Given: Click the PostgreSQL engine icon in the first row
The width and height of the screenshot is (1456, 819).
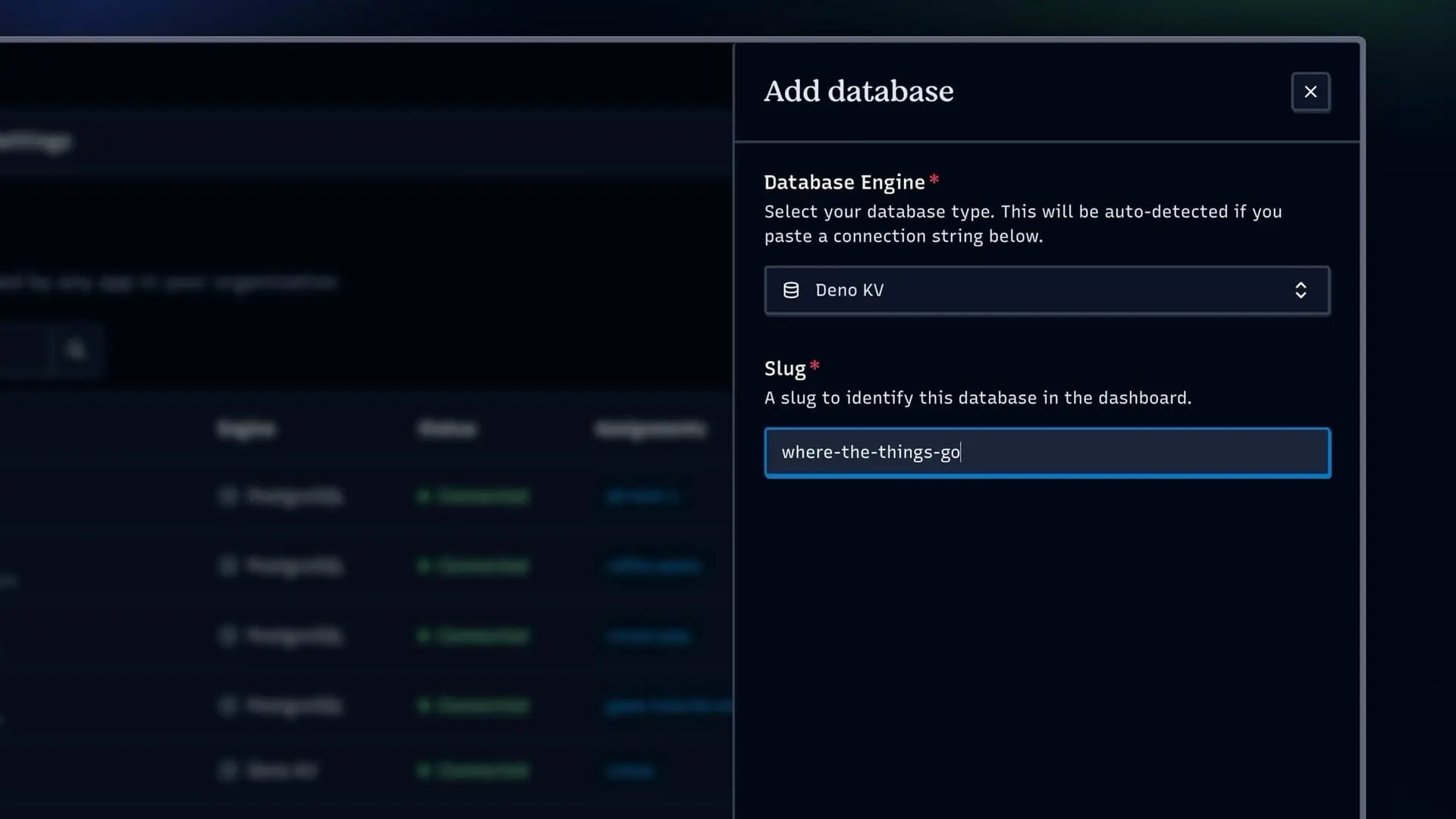Looking at the screenshot, I should [x=228, y=497].
